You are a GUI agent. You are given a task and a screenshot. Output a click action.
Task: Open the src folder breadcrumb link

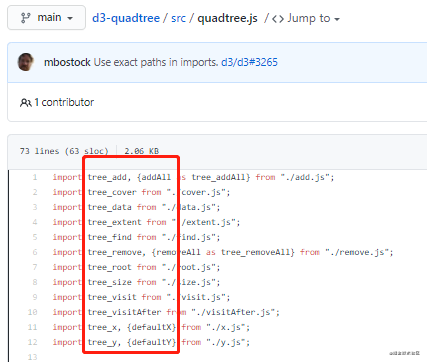pyautogui.click(x=178, y=18)
